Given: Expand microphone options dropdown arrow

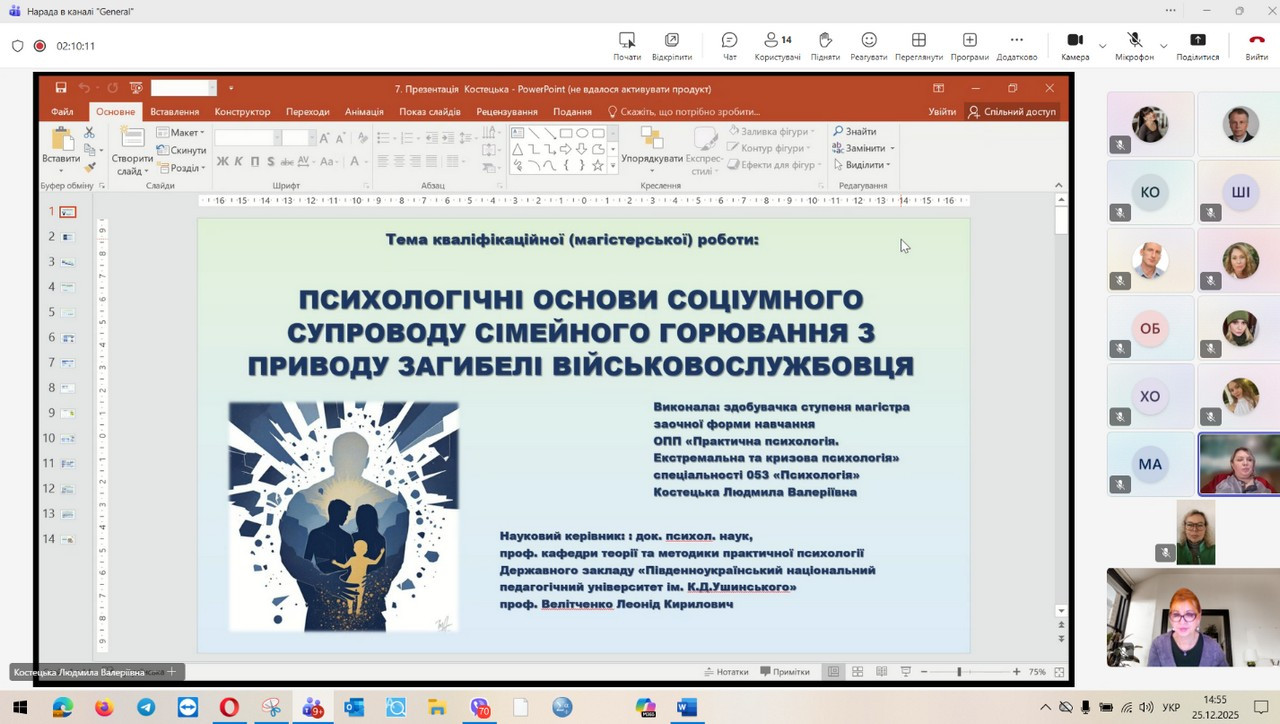Looking at the screenshot, I should click(x=1163, y=46).
